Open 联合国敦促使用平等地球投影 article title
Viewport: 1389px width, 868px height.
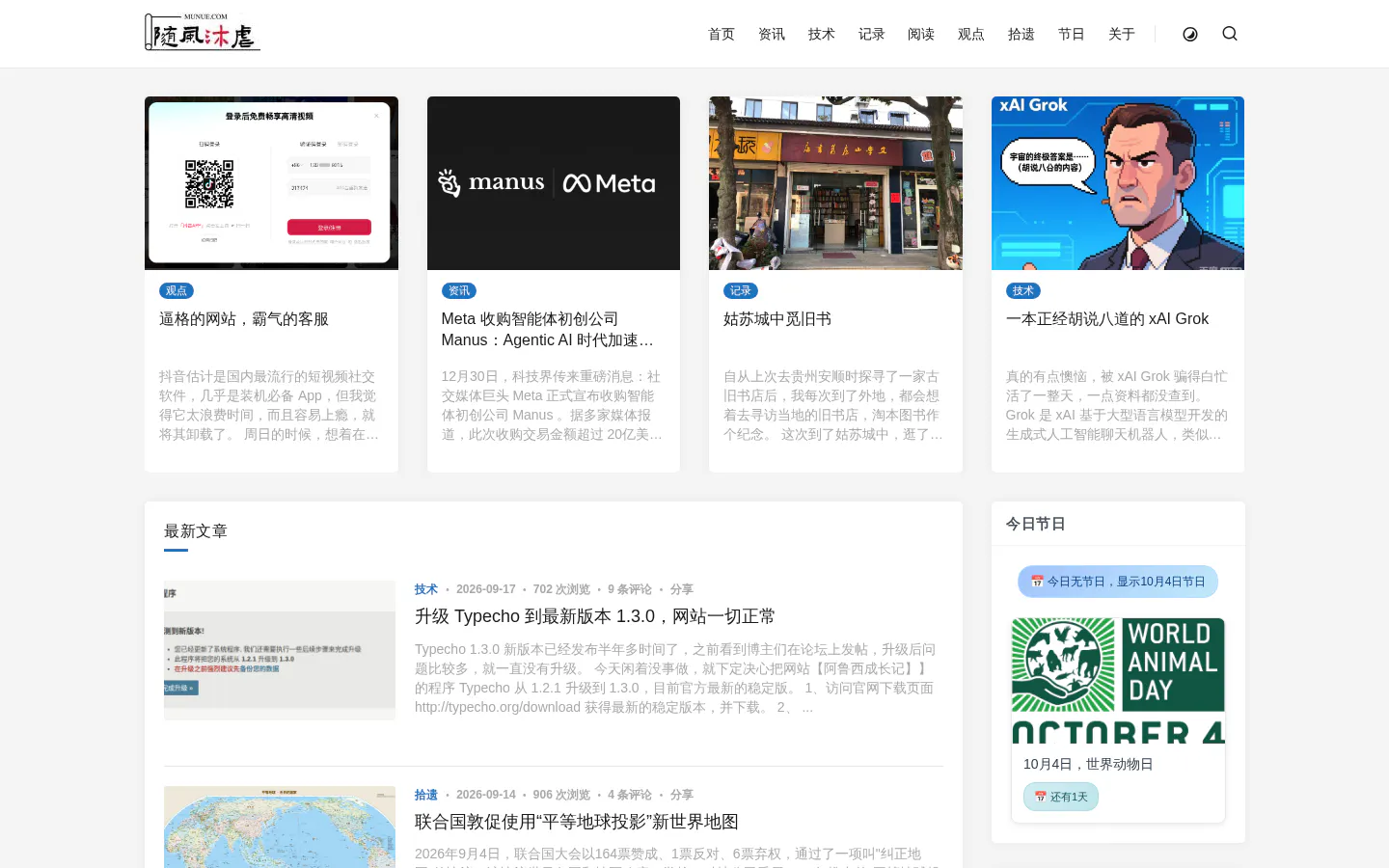(x=577, y=822)
